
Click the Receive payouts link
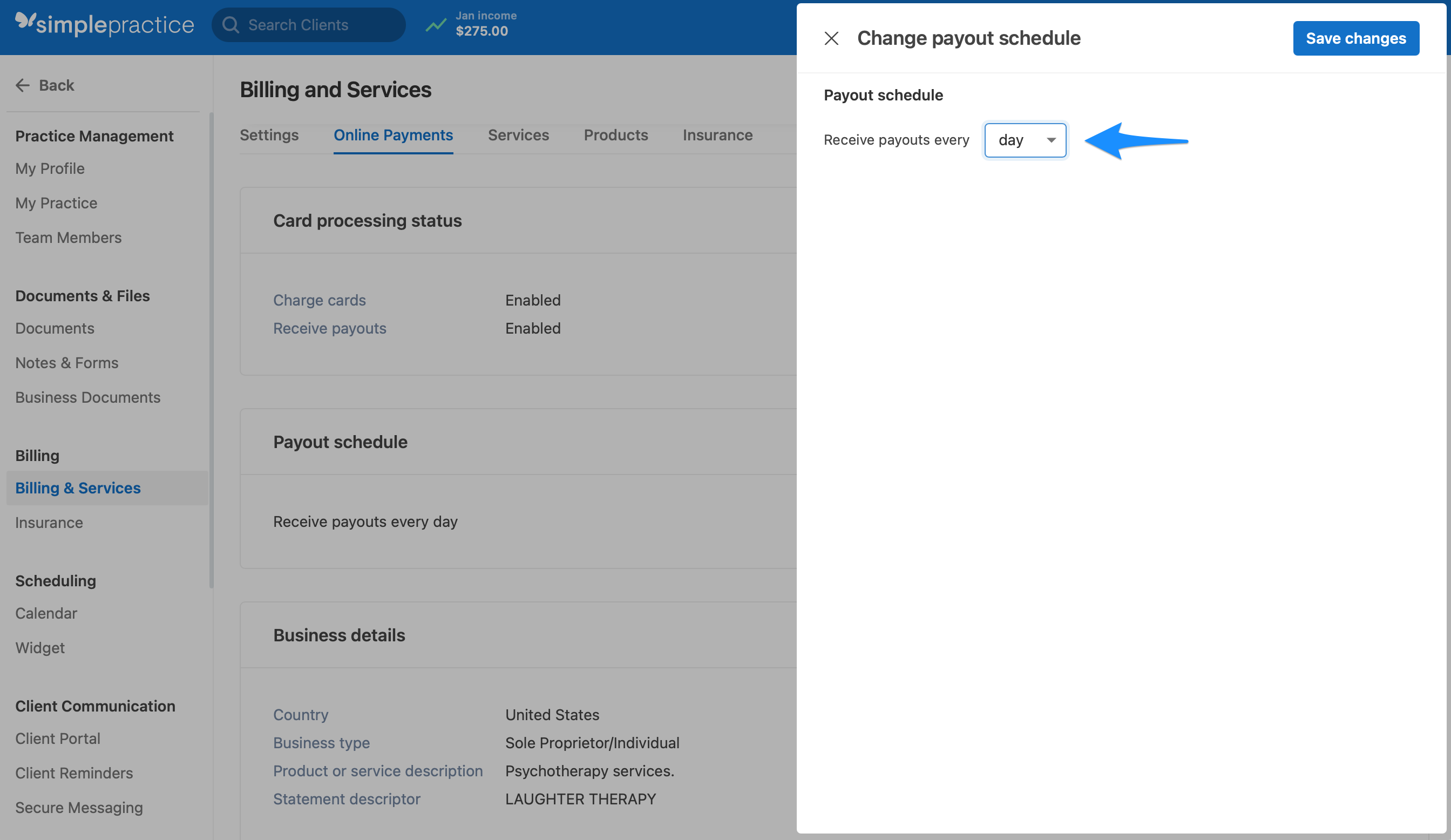coord(329,328)
